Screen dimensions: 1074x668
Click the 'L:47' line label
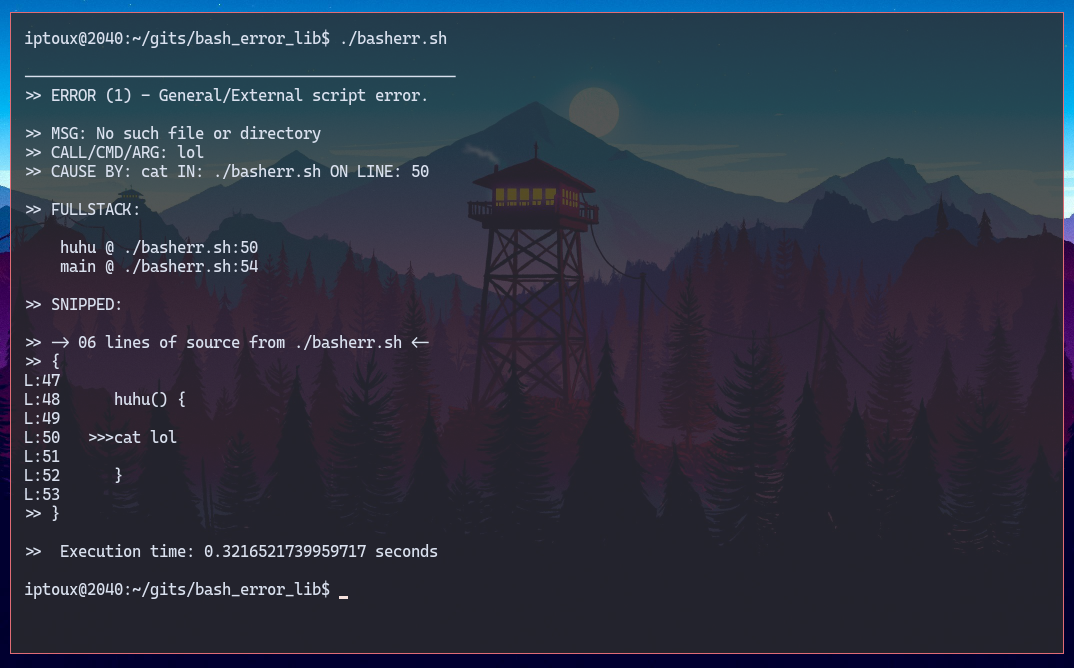click(x=42, y=380)
